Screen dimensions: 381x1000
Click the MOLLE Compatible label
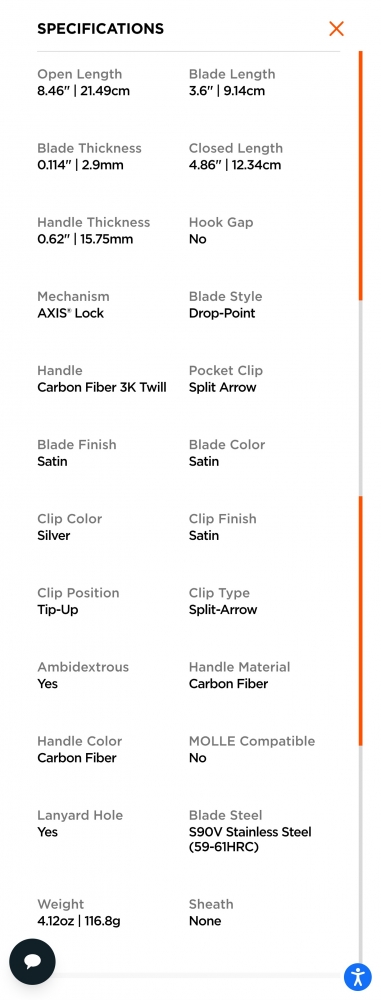(x=252, y=741)
